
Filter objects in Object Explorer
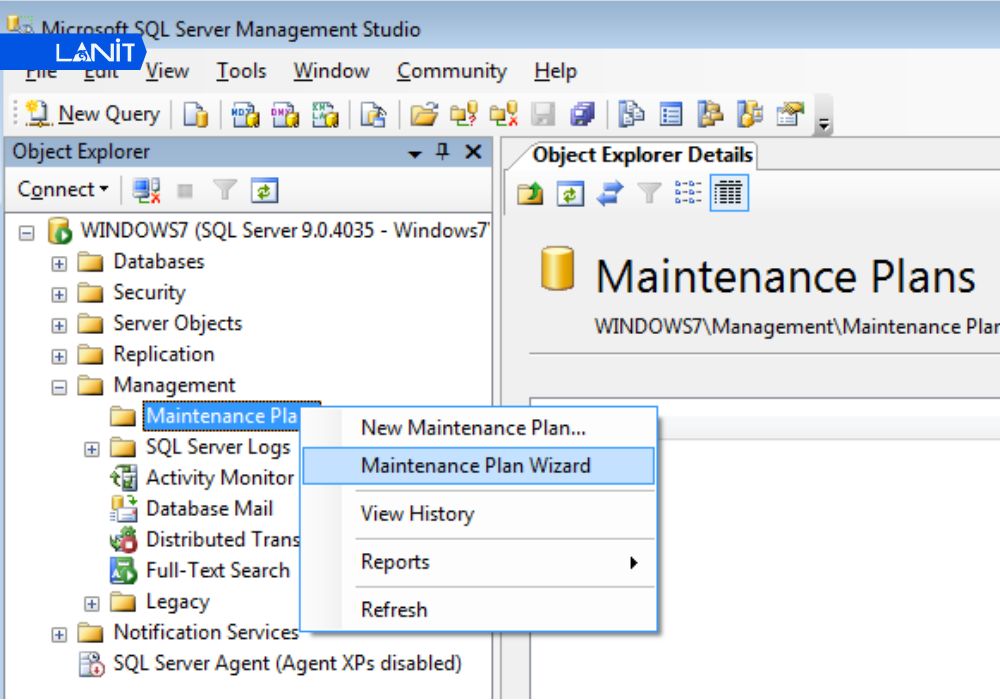click(x=225, y=189)
